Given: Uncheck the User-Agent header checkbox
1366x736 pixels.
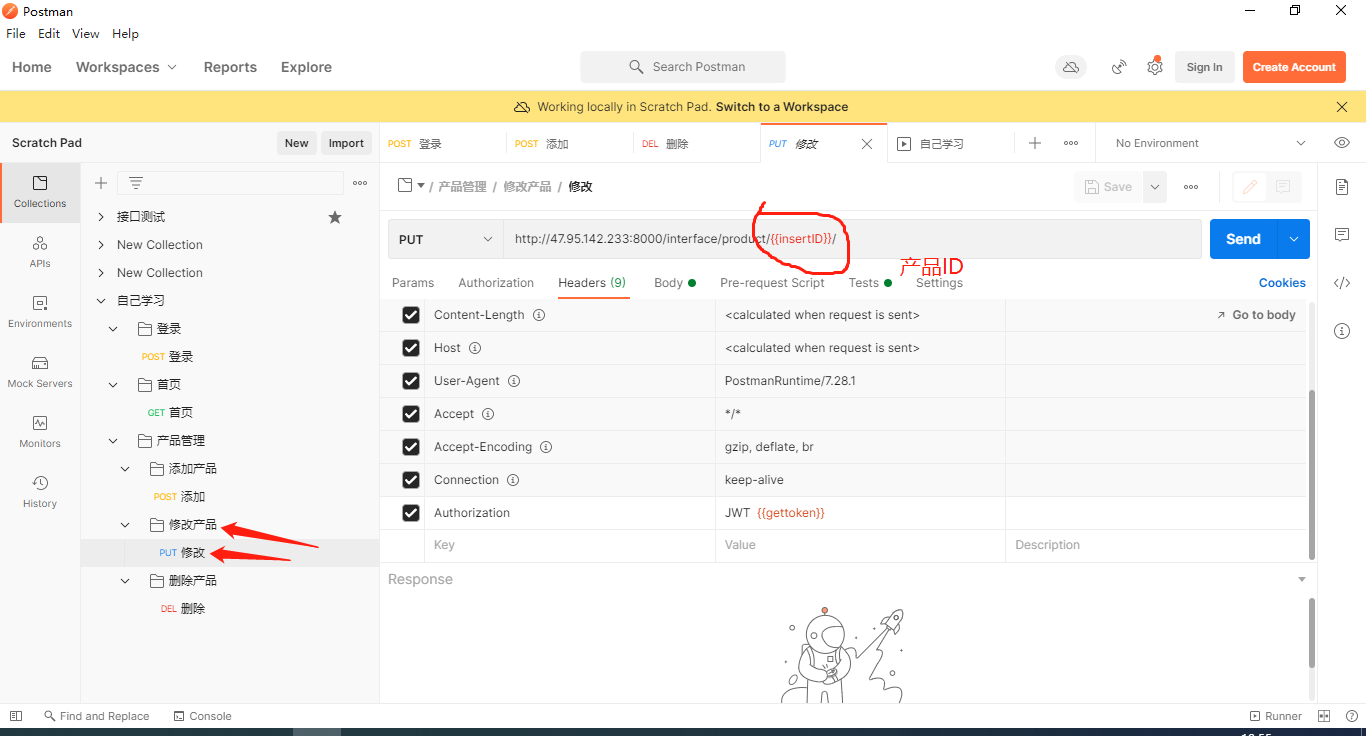Looking at the screenshot, I should point(410,381).
